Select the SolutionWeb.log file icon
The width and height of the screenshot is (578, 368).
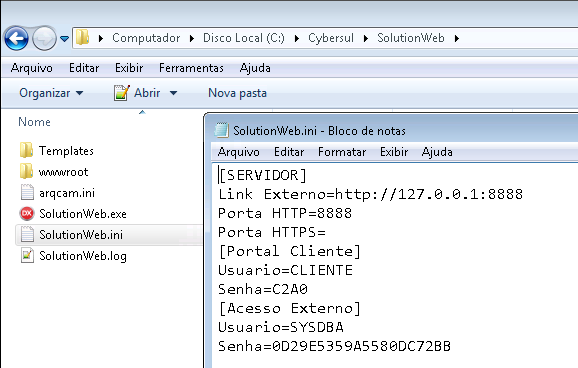[27, 255]
